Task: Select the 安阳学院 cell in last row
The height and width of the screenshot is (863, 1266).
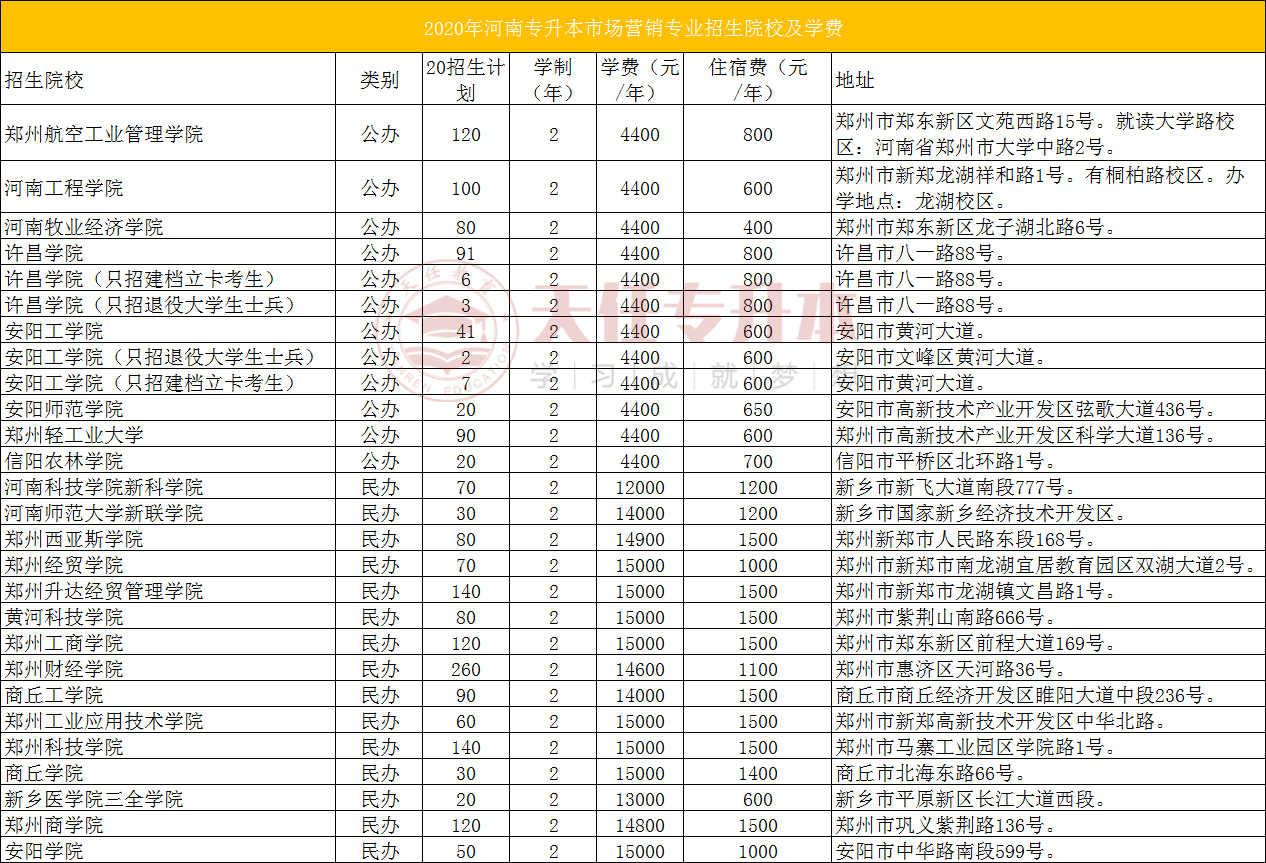Action: [44, 851]
